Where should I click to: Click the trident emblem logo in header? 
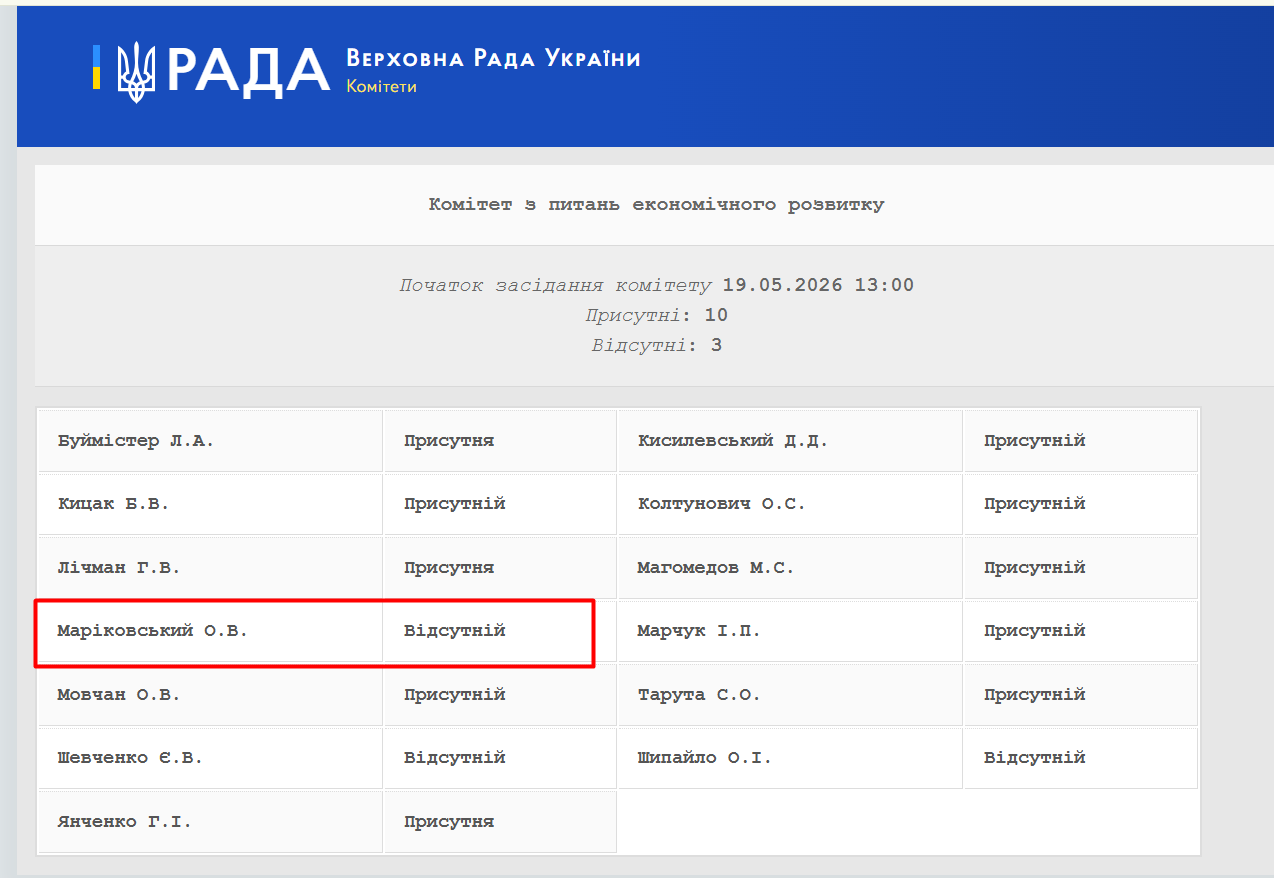(x=134, y=72)
